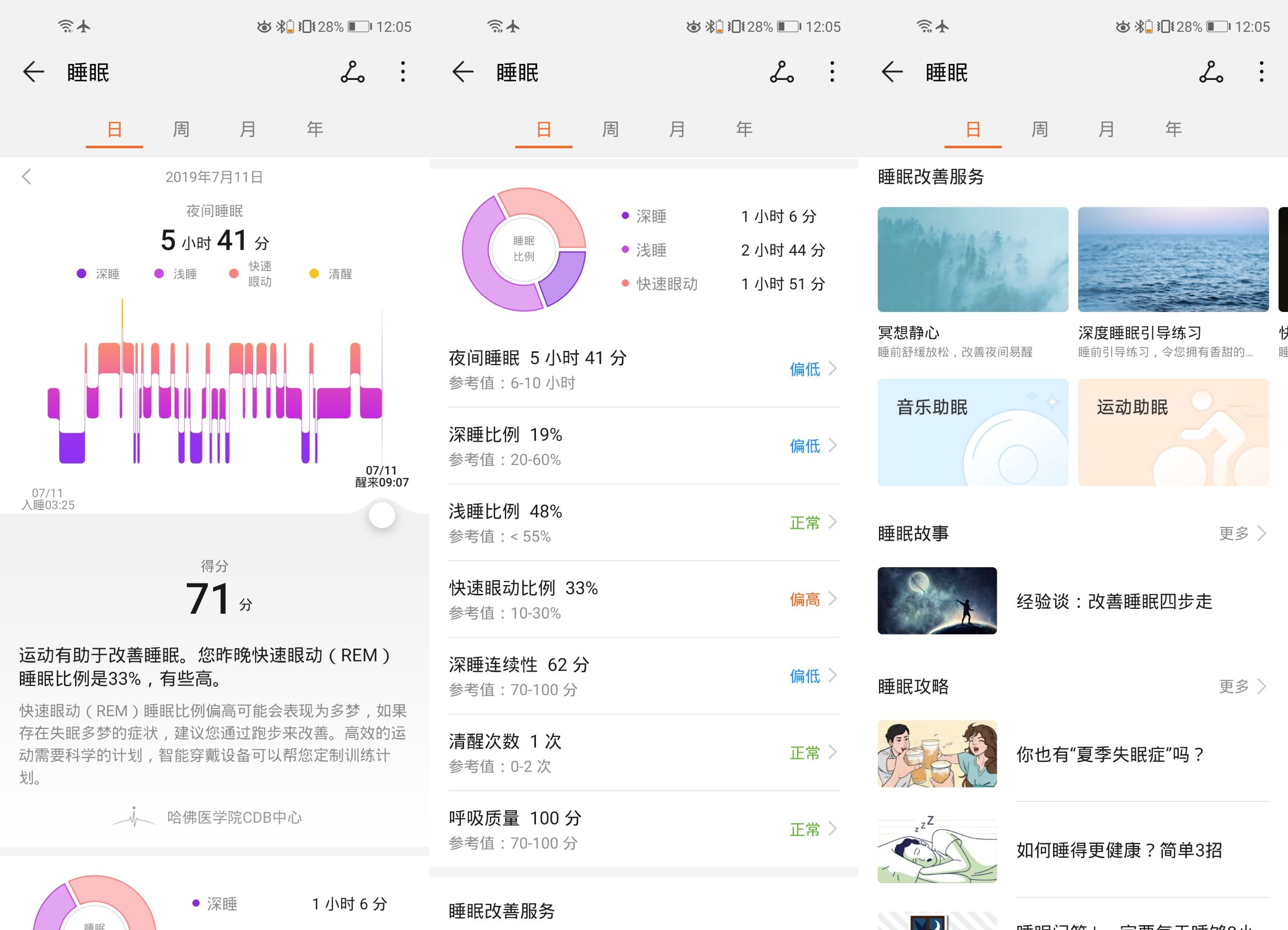
Task: Tap Wi-Fi icon in middle screen status bar
Action: click(x=495, y=26)
